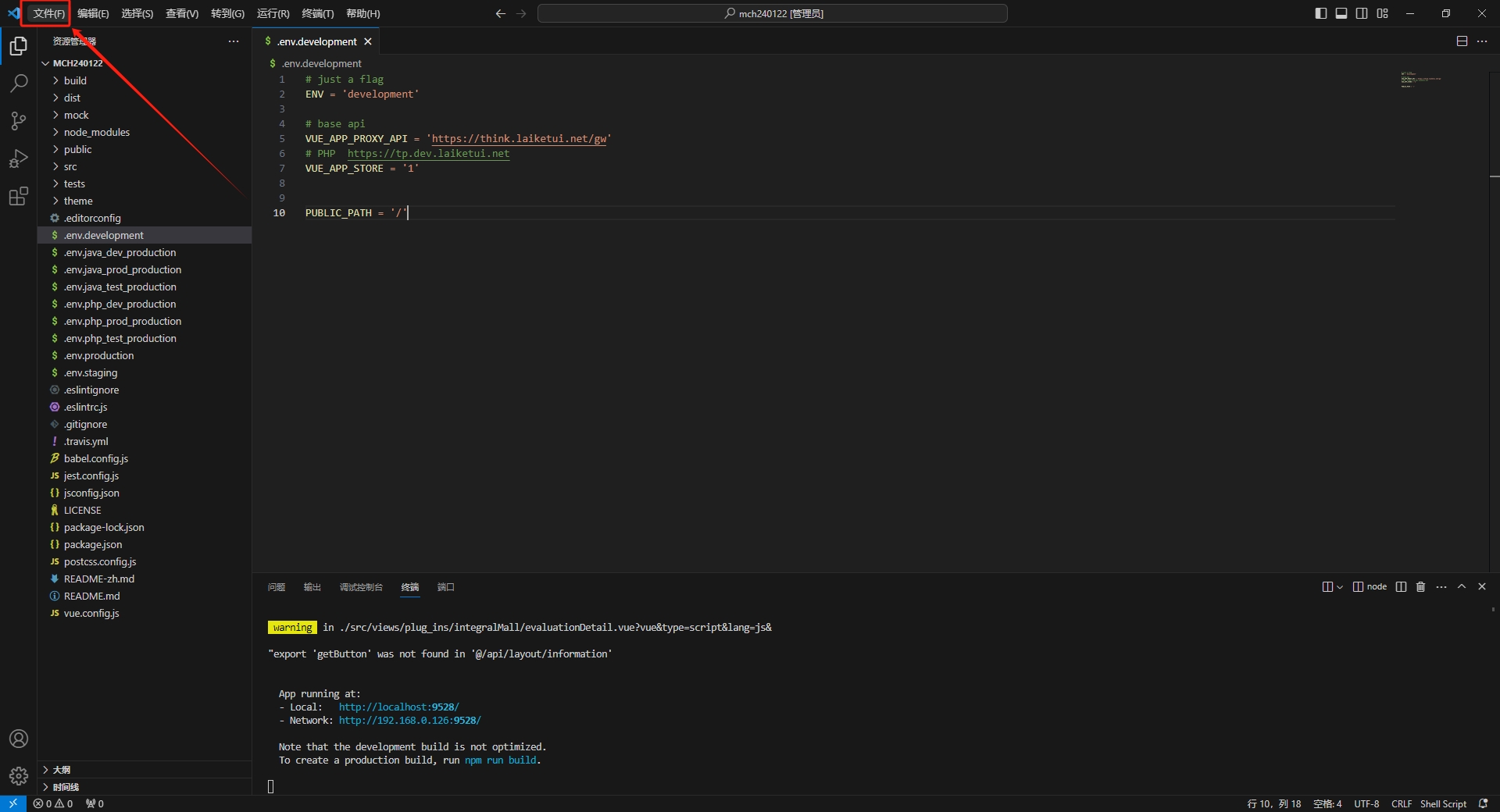
Task: Toggle the secondary sidebar visibility
Action: pyautogui.click(x=1362, y=13)
